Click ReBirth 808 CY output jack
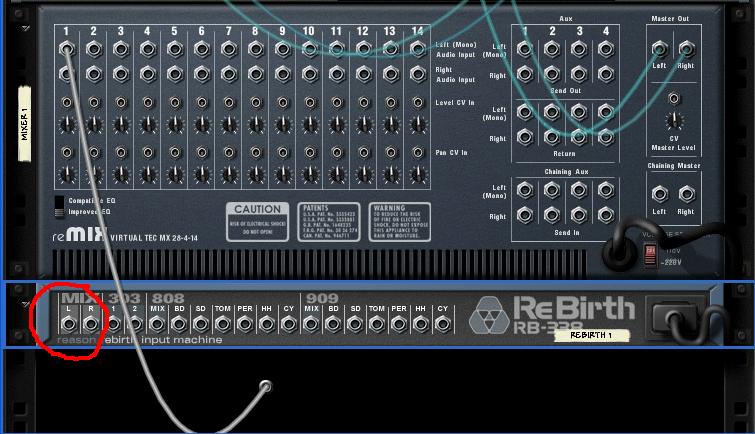This screenshot has height=434, width=755. (x=288, y=324)
